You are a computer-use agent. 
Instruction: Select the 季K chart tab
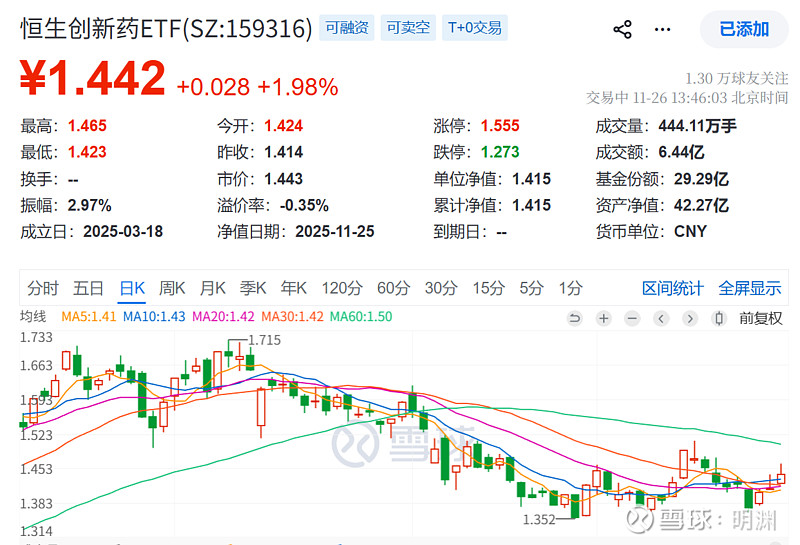tap(253, 288)
